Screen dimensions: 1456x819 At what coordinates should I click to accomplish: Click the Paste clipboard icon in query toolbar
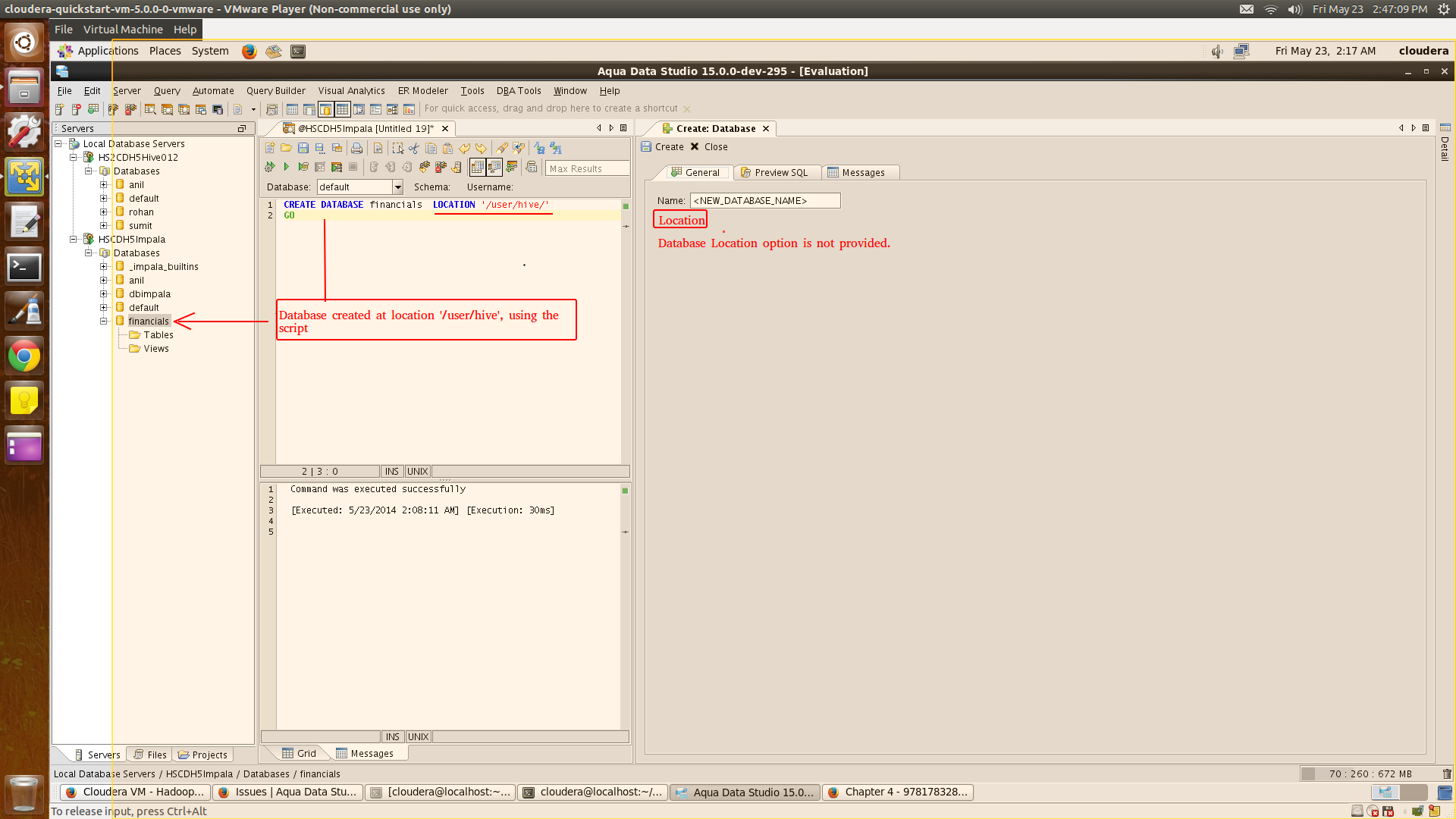coord(447,148)
